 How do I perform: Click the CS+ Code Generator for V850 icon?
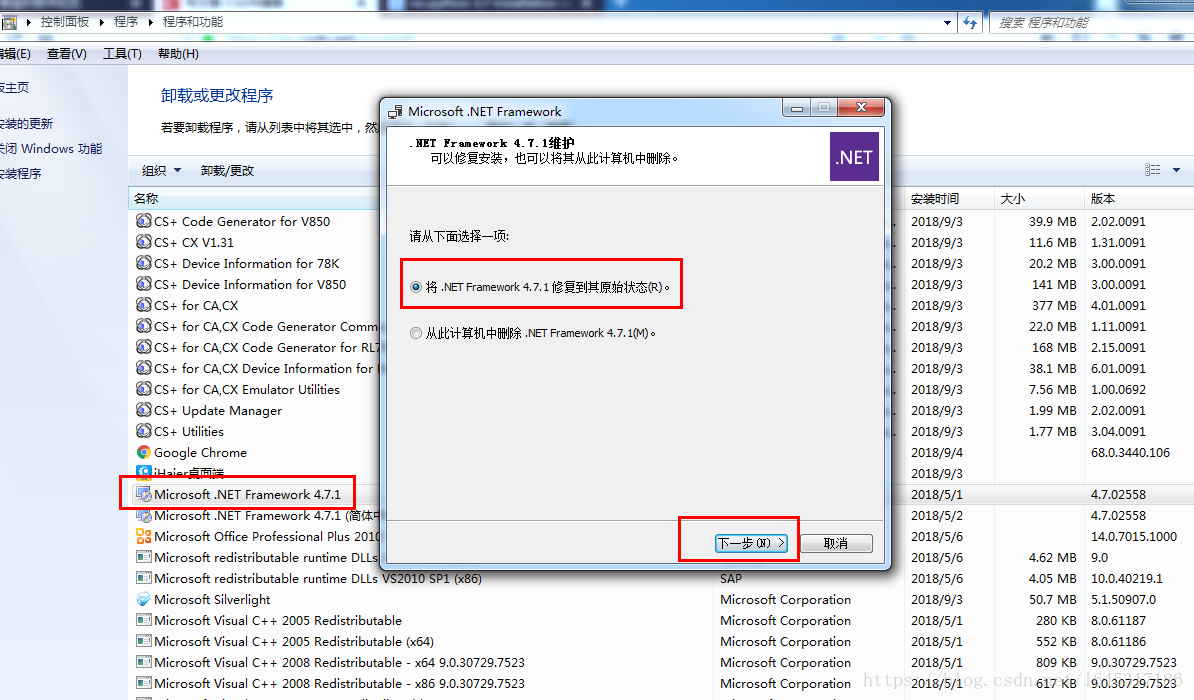coord(143,221)
